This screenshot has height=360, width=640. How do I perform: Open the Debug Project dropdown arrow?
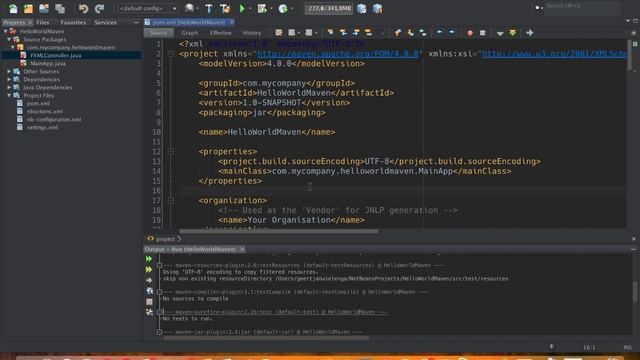point(271,9)
